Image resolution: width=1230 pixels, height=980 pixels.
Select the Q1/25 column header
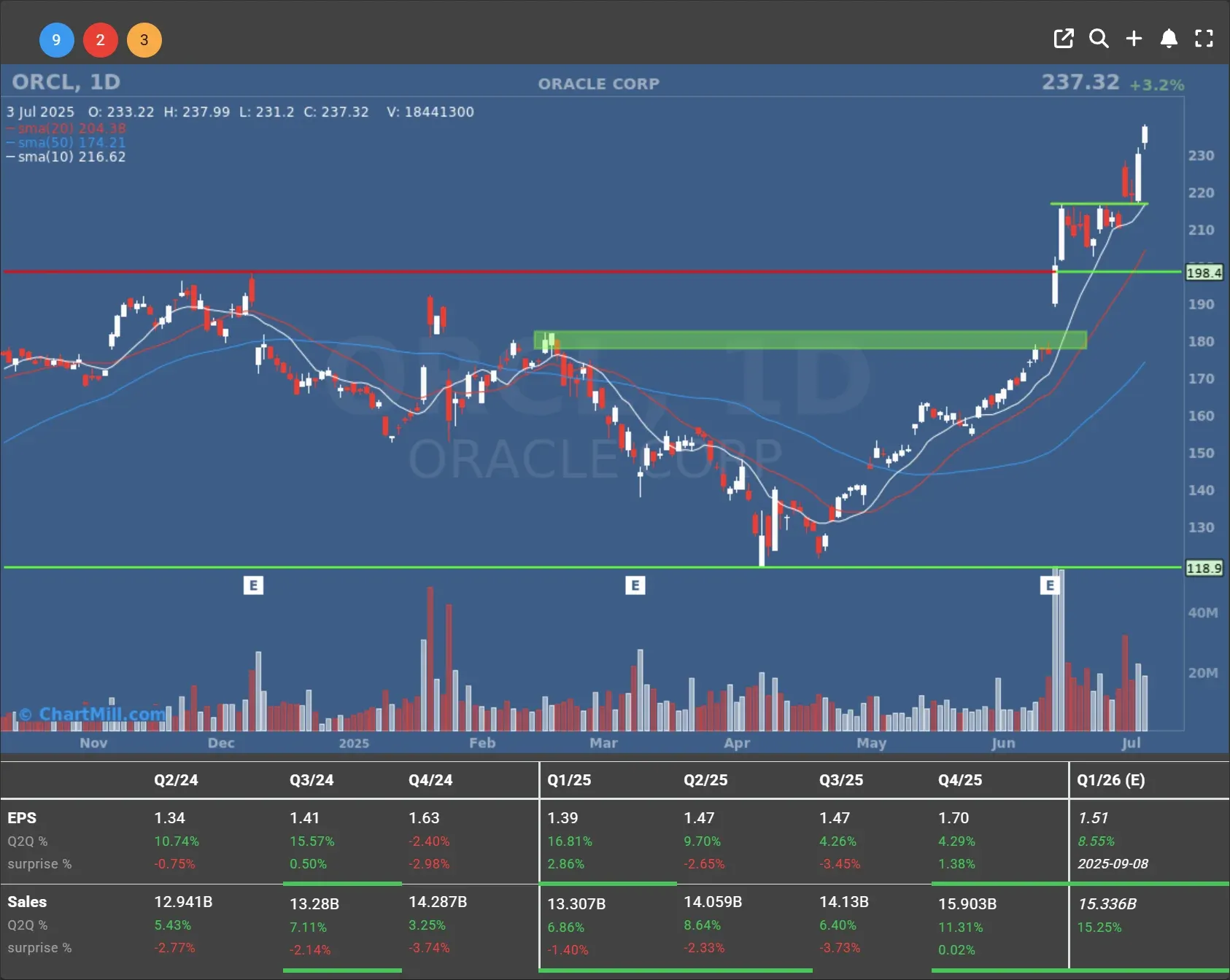tap(569, 780)
